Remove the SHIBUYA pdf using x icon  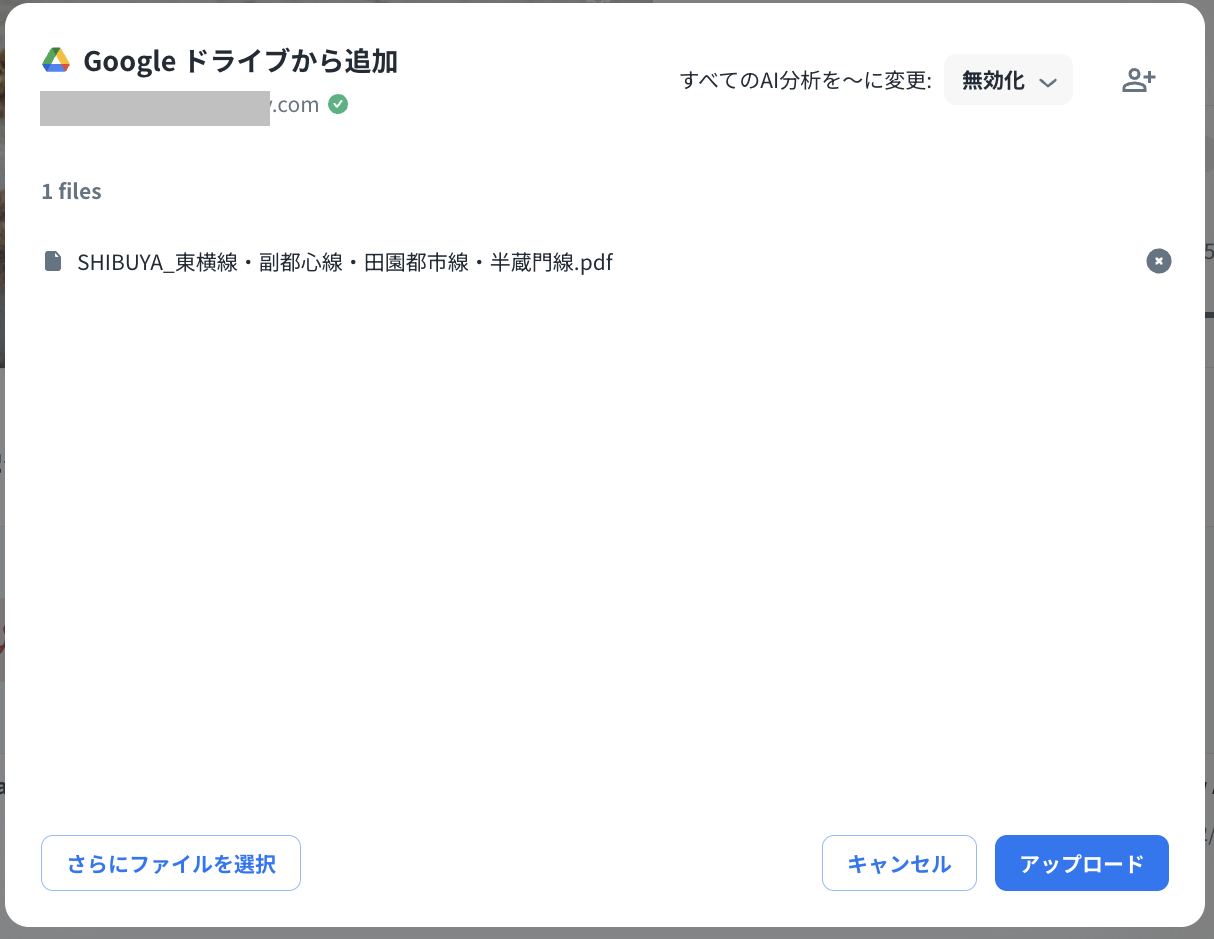1158,261
